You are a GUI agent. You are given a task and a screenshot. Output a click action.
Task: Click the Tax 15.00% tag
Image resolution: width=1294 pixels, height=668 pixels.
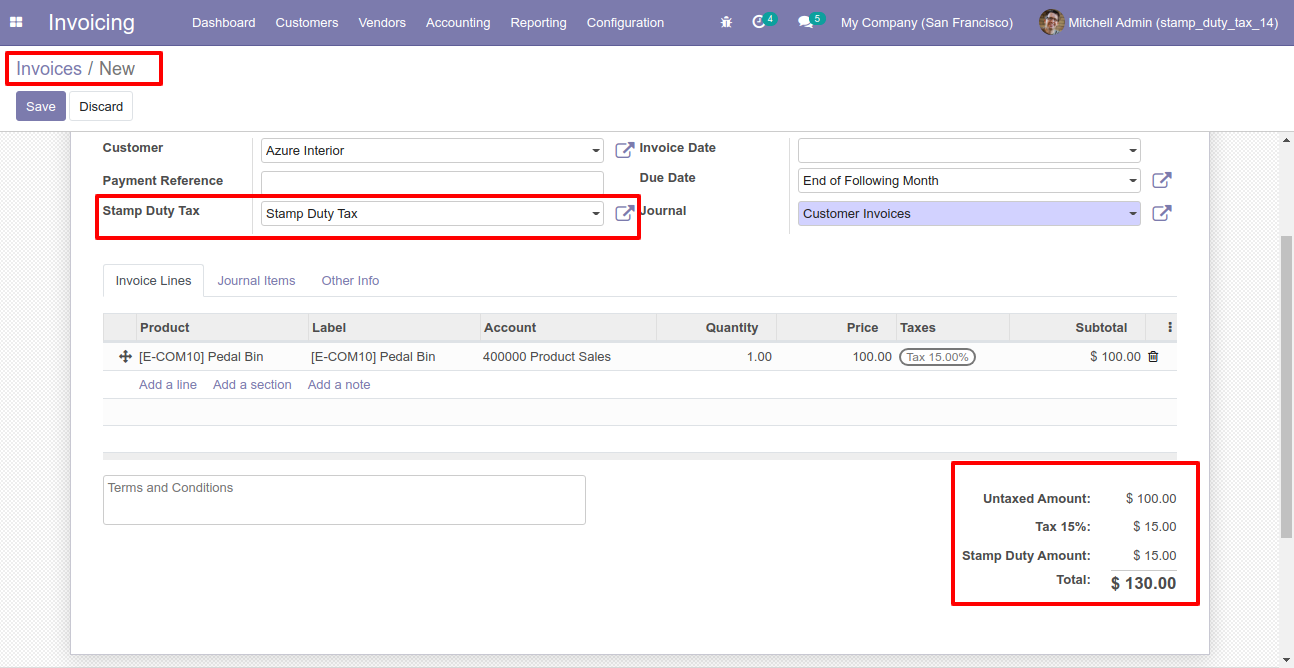[x=937, y=357]
